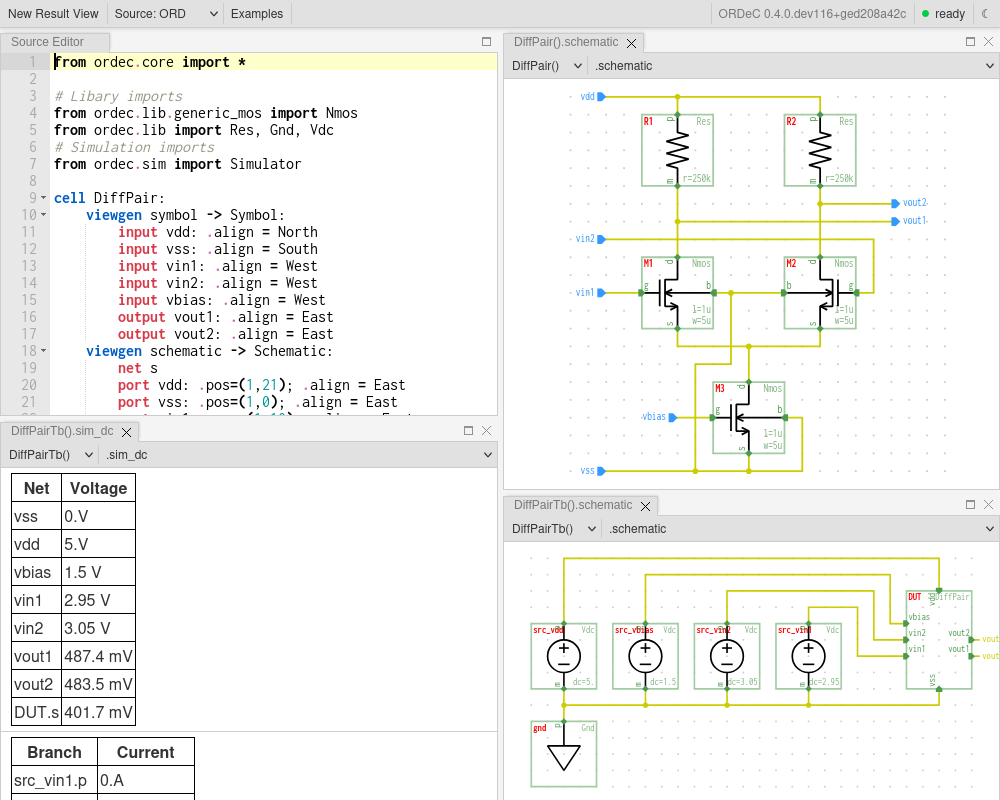The width and height of the screenshot is (1000, 800).
Task: Collapse code fold at line 9
Action: point(43,198)
